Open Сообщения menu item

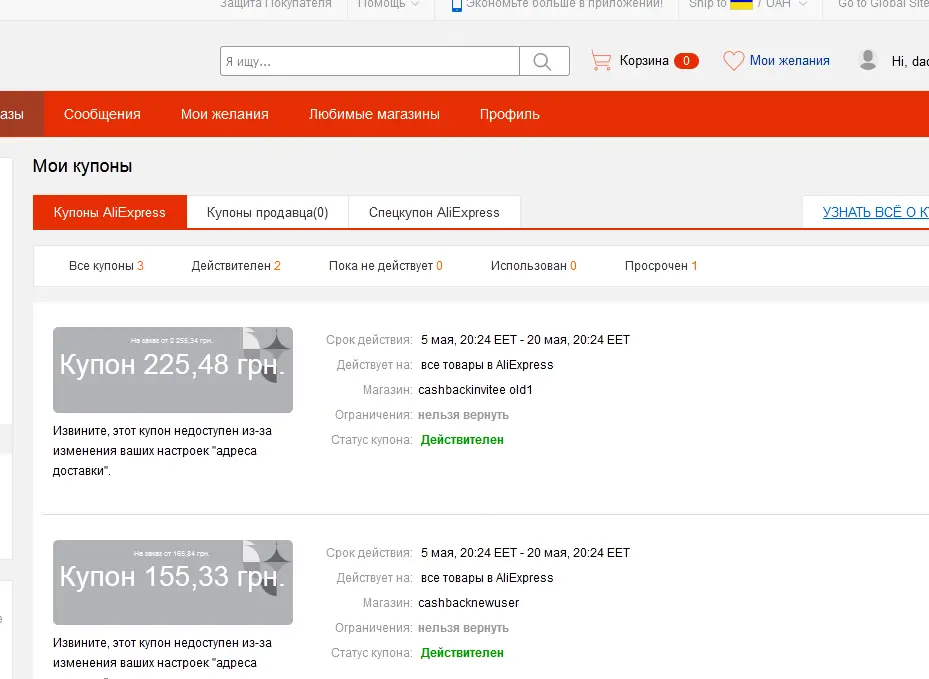[102, 114]
